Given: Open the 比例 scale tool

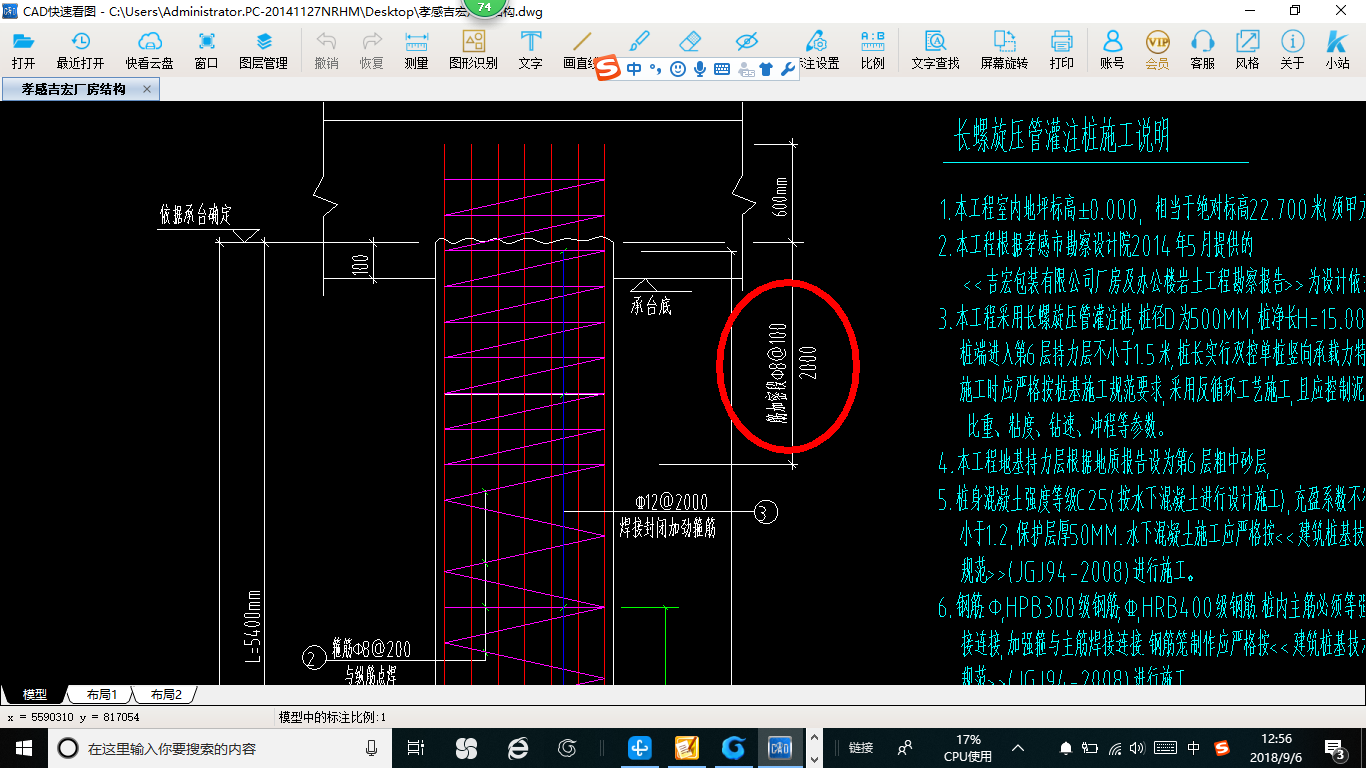Looking at the screenshot, I should point(872,49).
